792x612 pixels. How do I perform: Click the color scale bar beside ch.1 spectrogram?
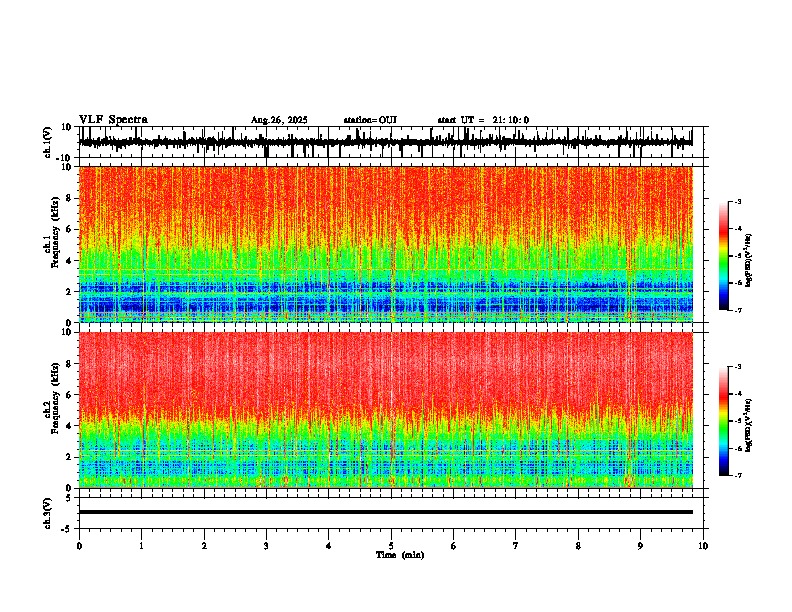coord(723,256)
